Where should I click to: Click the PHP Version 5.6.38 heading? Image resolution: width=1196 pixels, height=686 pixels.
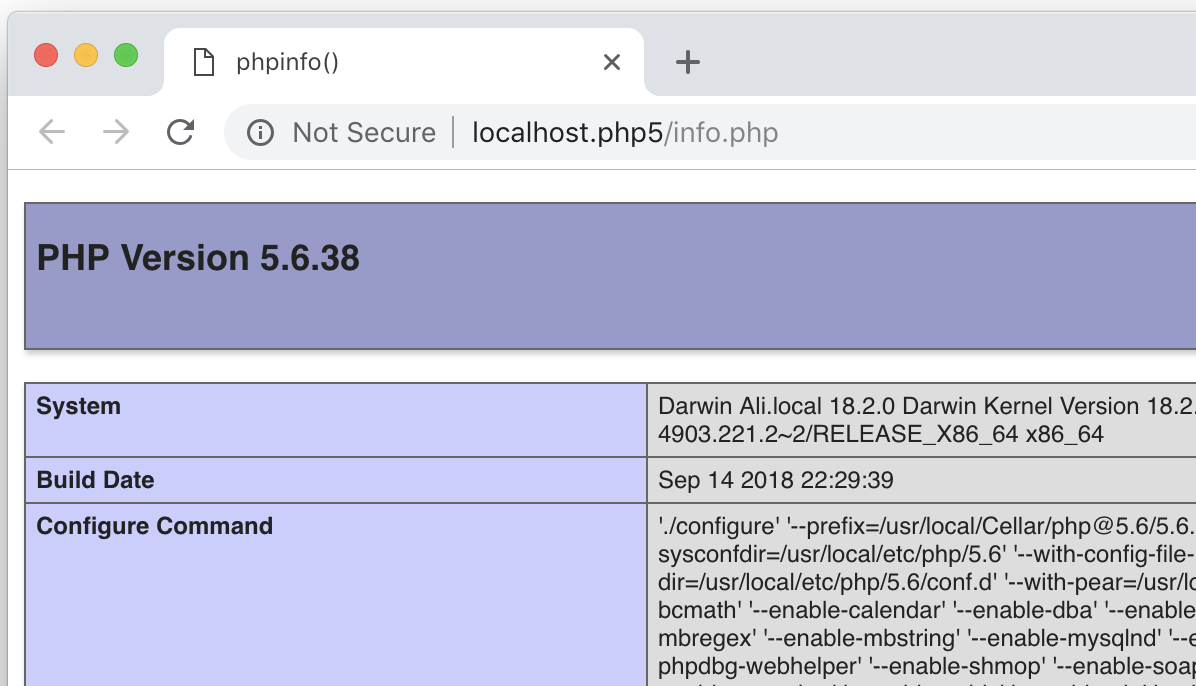(198, 258)
